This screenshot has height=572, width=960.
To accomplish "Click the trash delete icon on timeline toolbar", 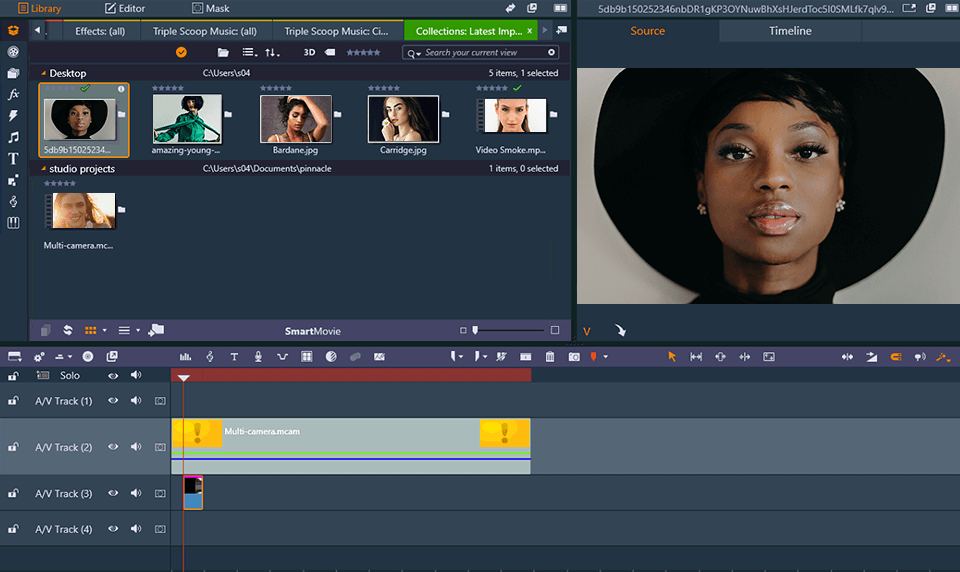I will [550, 357].
